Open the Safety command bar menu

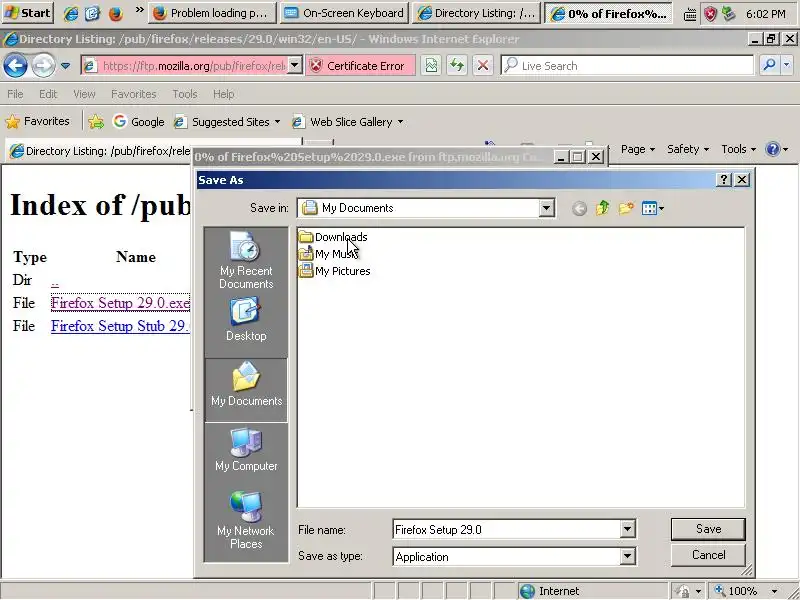[x=688, y=149]
